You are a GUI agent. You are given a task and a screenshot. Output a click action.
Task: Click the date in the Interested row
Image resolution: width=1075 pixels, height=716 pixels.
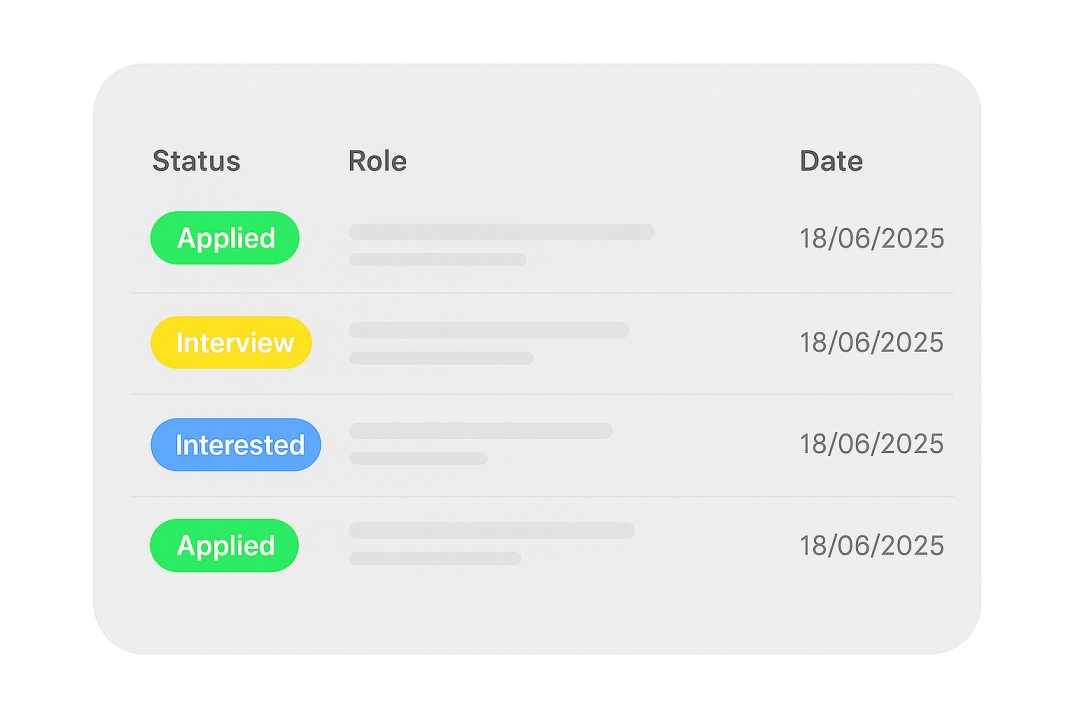click(872, 444)
